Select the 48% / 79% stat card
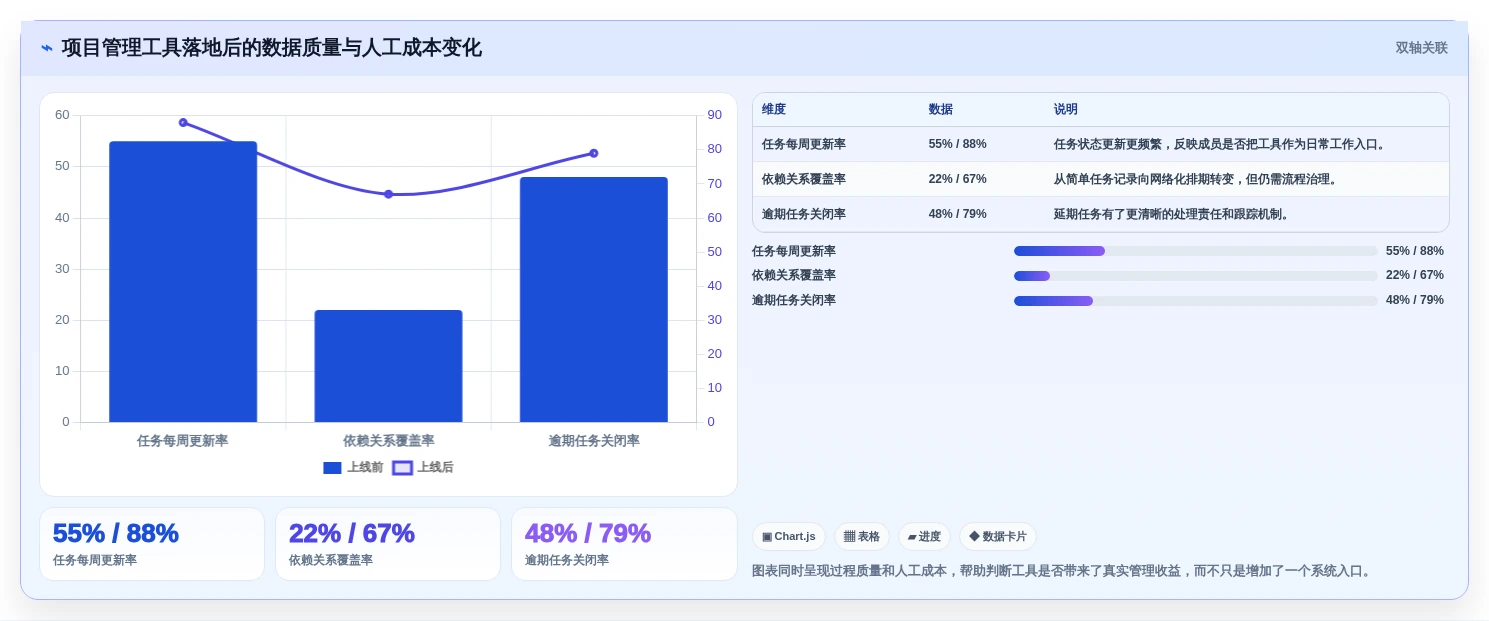The height and width of the screenshot is (621, 1489). [x=624, y=544]
